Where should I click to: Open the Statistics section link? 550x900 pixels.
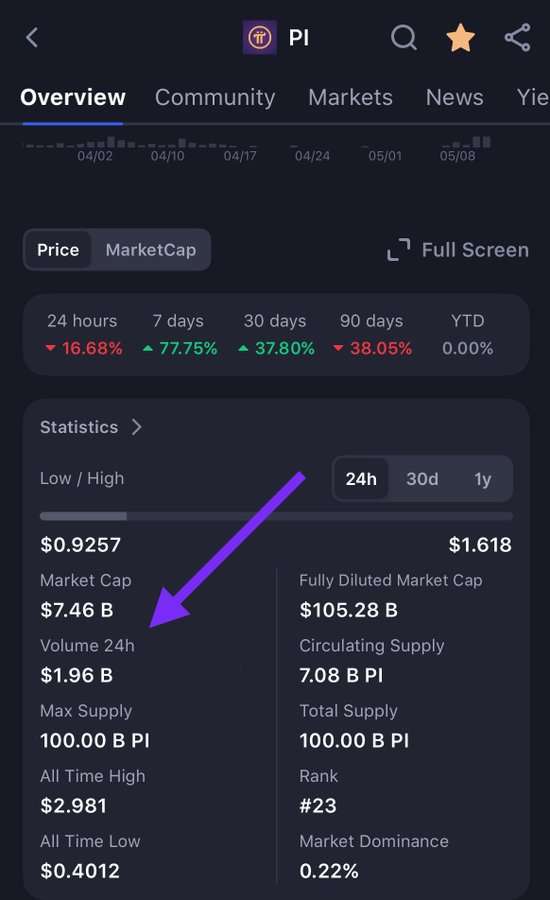tap(79, 427)
